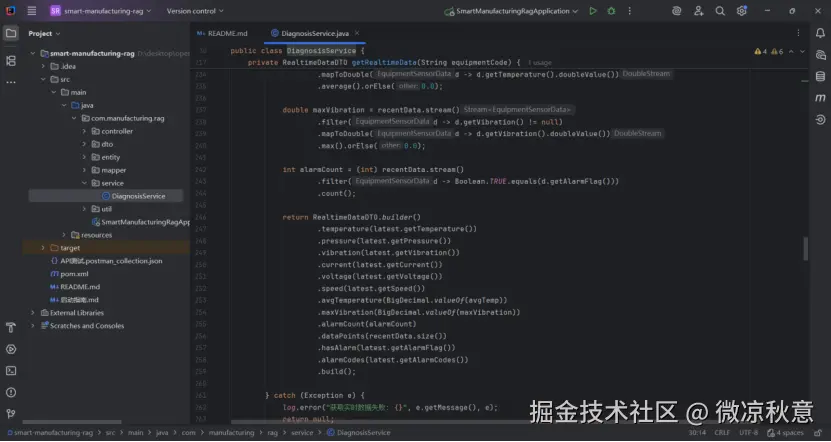Open the Maven tool window
This screenshot has width=831, height=442.
(820, 98)
